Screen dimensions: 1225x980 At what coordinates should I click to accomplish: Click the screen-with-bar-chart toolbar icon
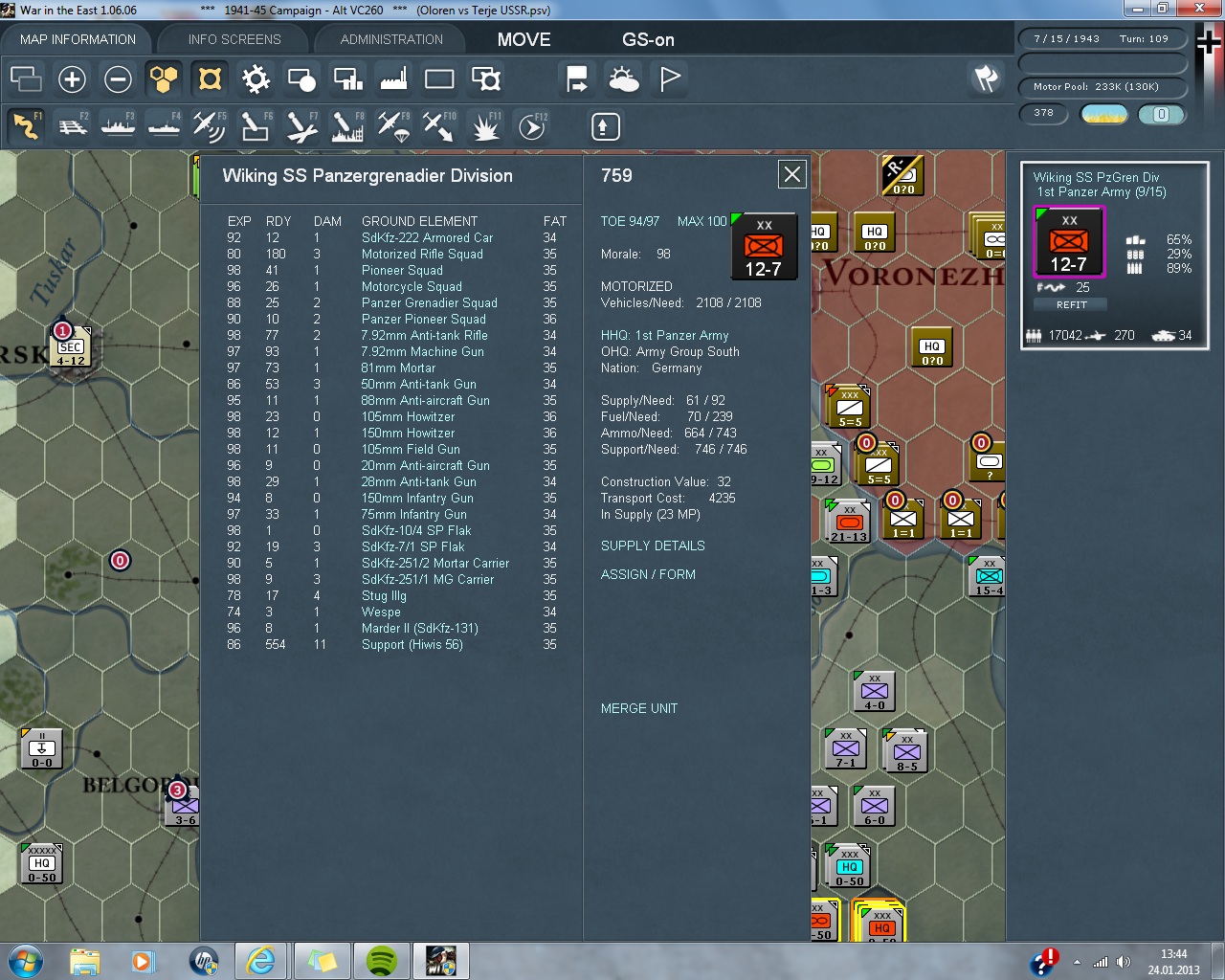tap(347, 78)
